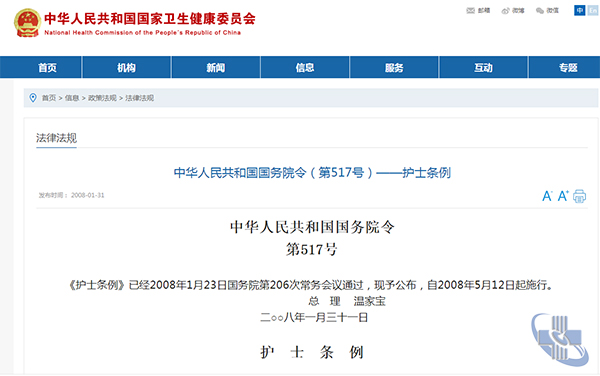
Task: Open the WeChat icon in header
Action: pyautogui.click(x=540, y=11)
